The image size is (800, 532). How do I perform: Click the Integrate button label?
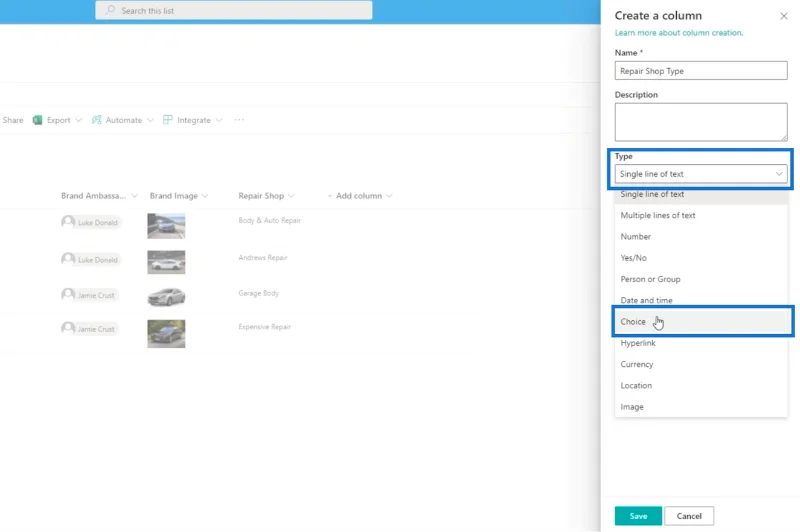click(194, 120)
